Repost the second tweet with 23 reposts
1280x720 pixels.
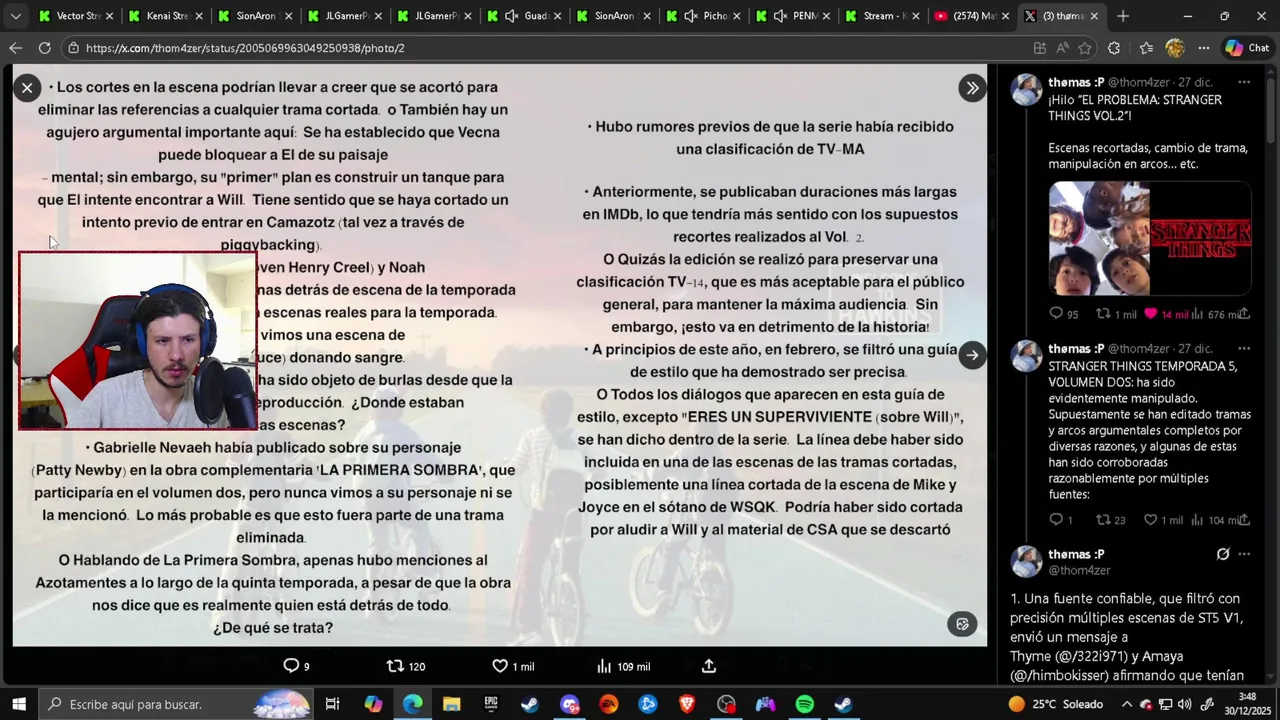1111,520
